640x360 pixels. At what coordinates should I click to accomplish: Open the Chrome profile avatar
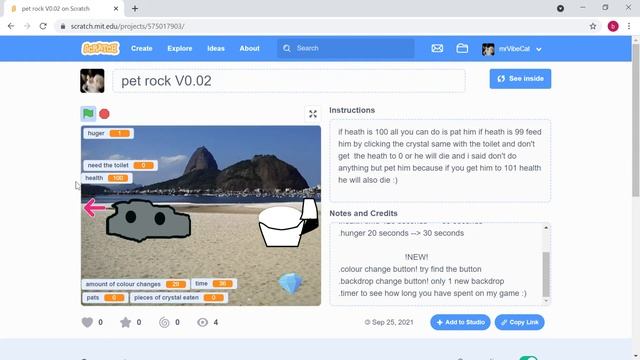pyautogui.click(x=613, y=26)
